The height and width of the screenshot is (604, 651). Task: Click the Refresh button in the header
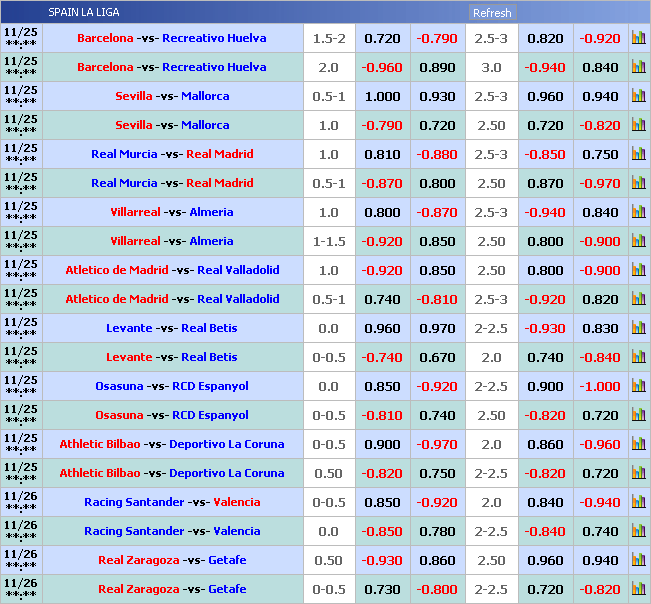click(x=492, y=13)
